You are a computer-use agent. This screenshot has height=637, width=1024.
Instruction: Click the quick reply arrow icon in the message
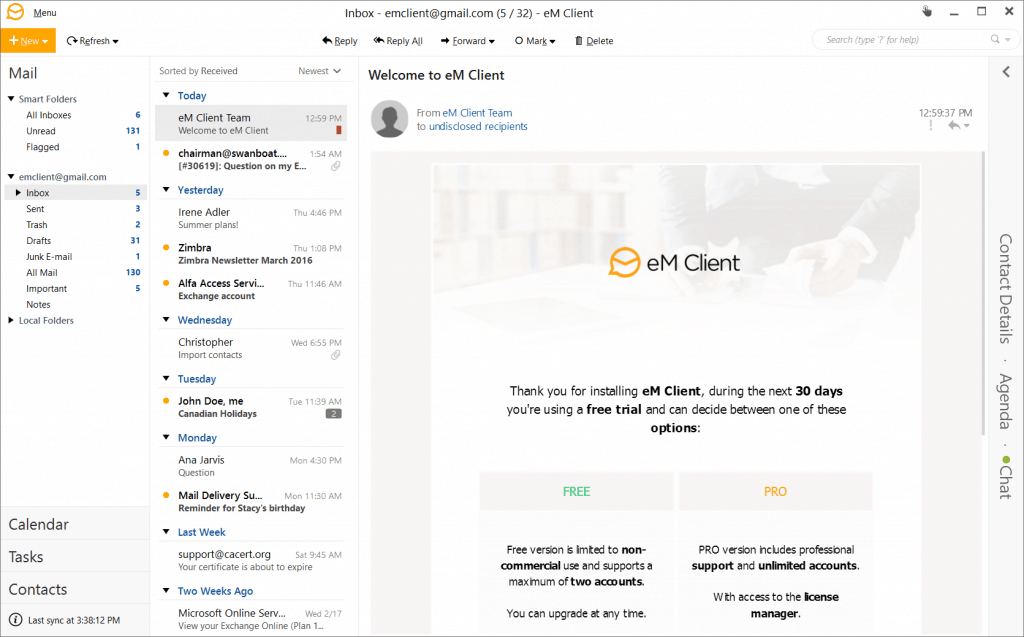coord(952,123)
